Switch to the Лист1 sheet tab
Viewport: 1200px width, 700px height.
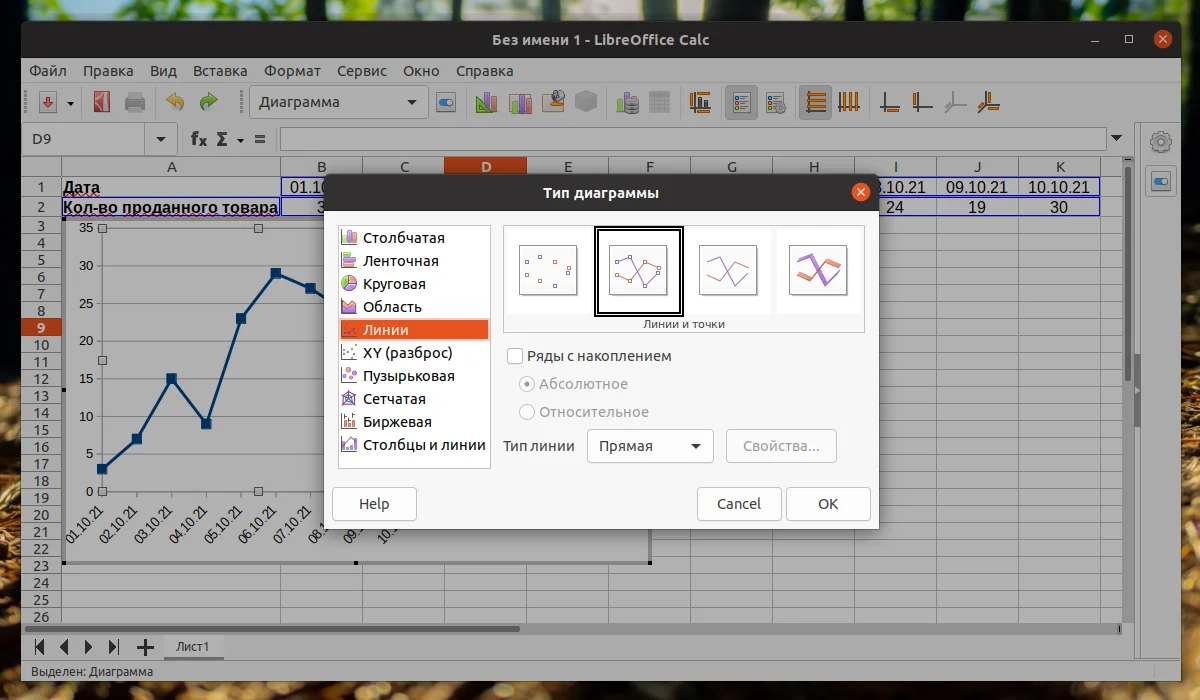(193, 646)
